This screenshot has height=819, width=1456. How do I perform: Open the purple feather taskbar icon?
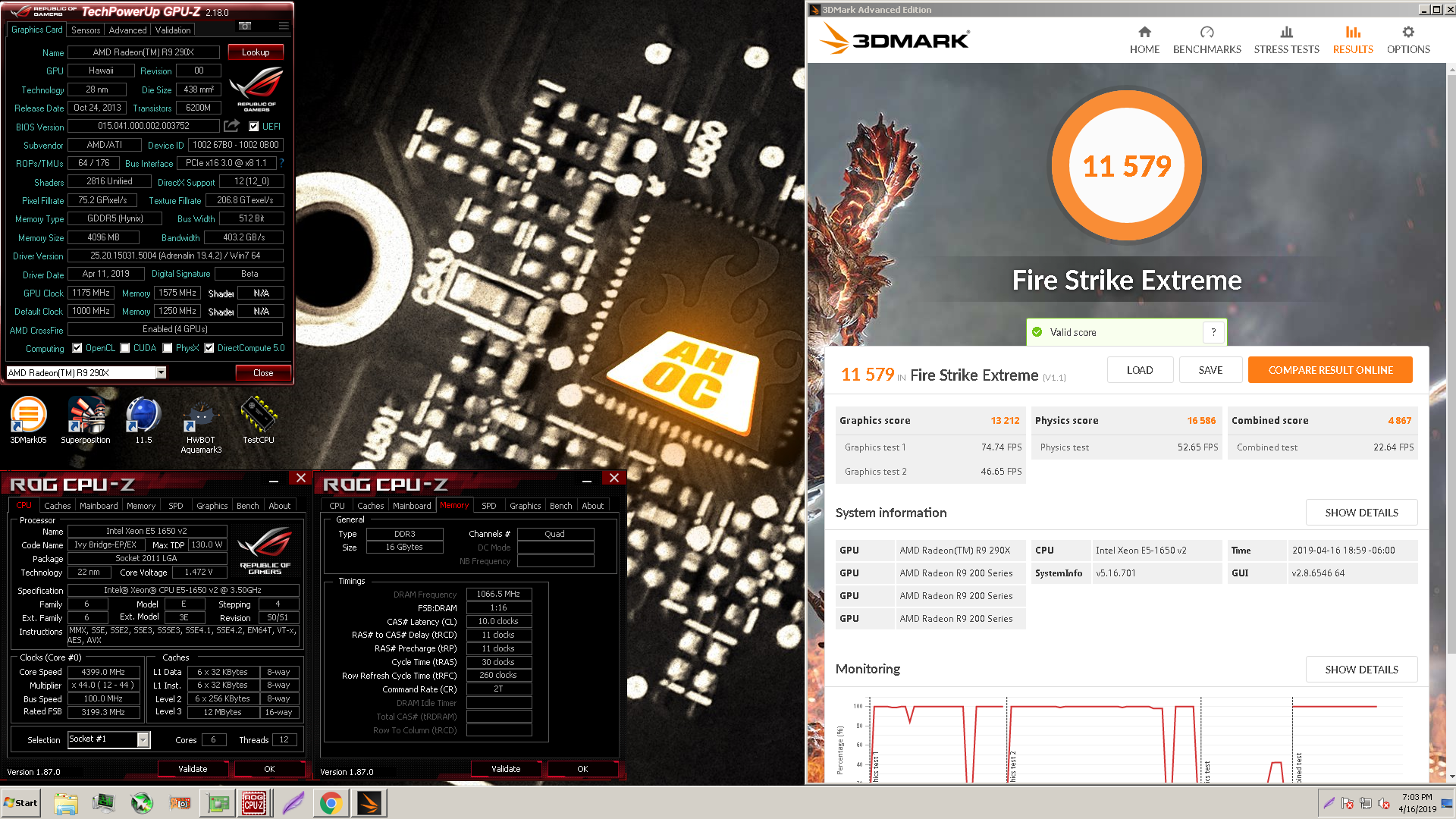click(x=293, y=803)
